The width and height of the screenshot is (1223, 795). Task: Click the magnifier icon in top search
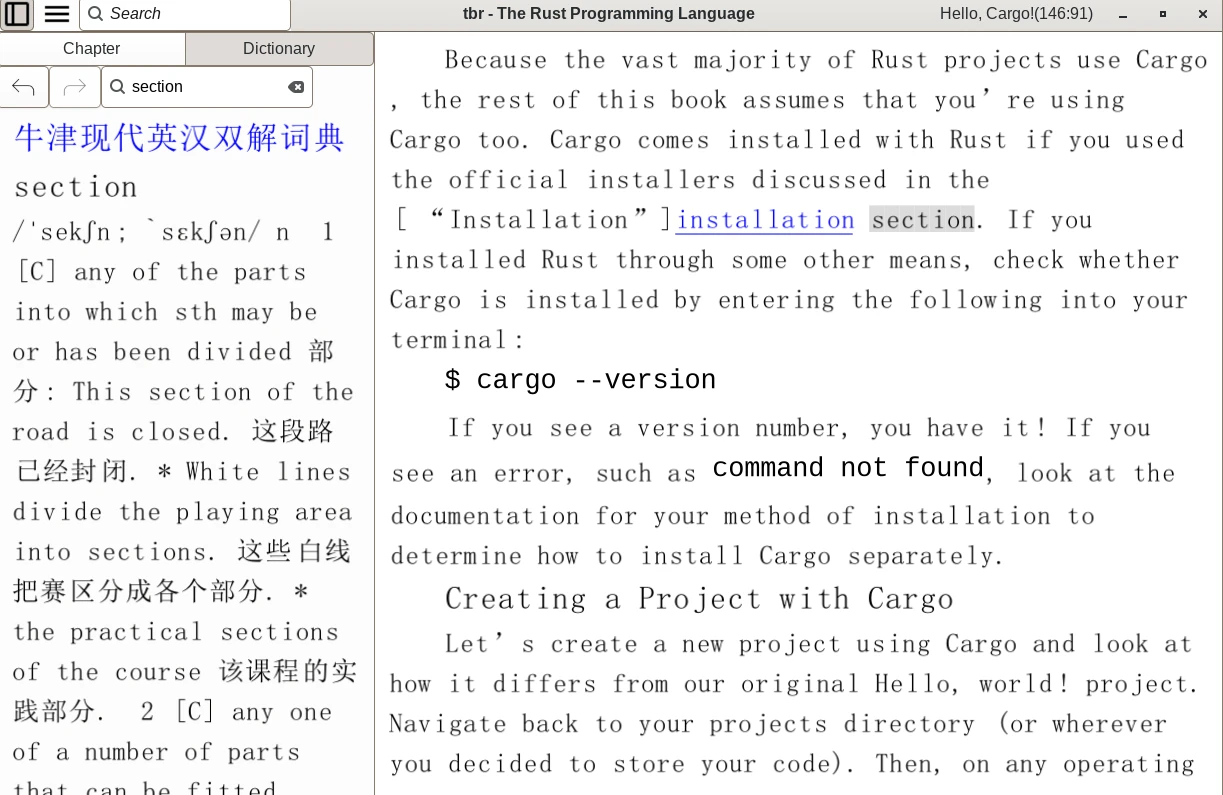(x=95, y=14)
